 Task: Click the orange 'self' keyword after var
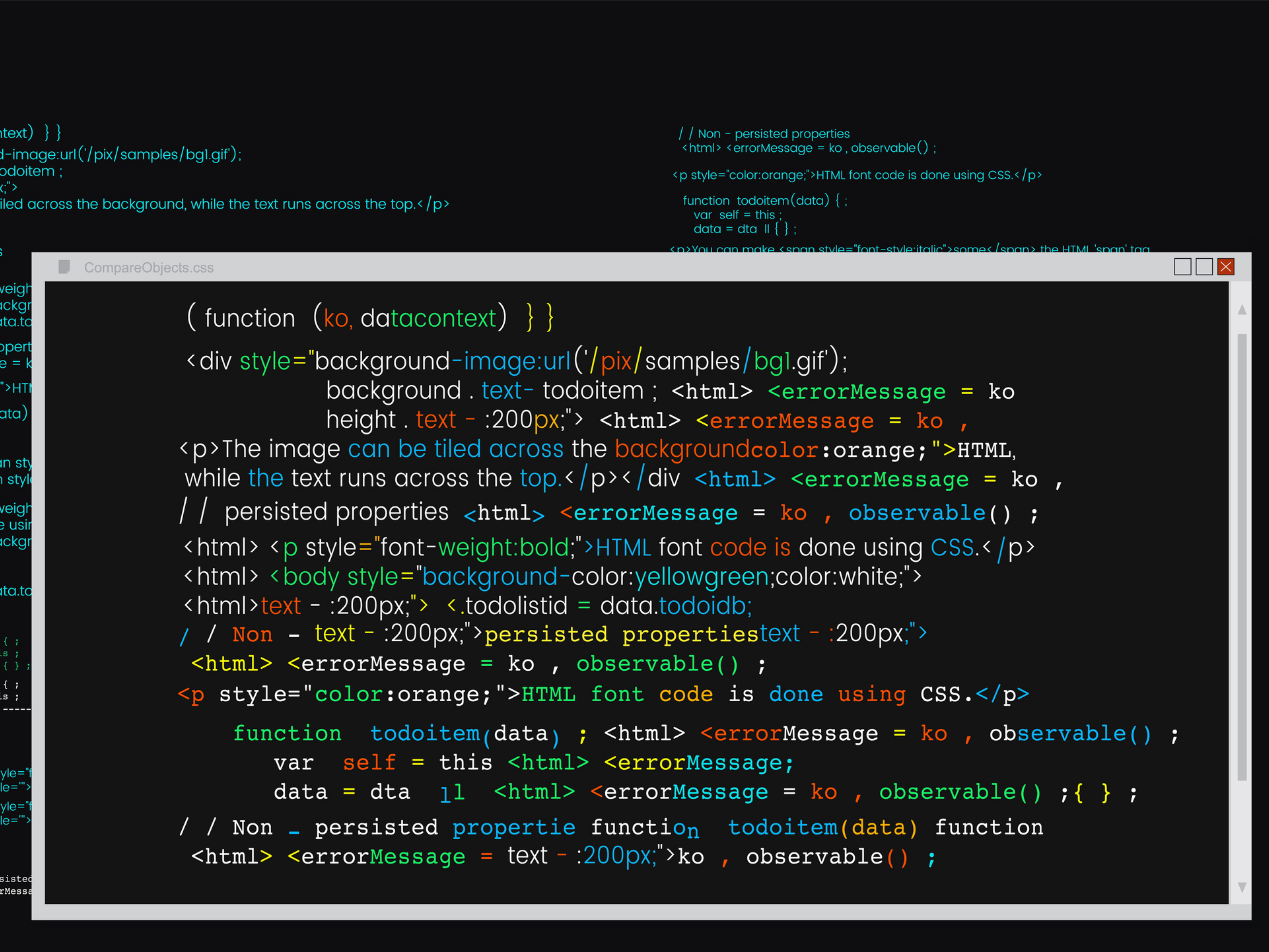coord(369,763)
